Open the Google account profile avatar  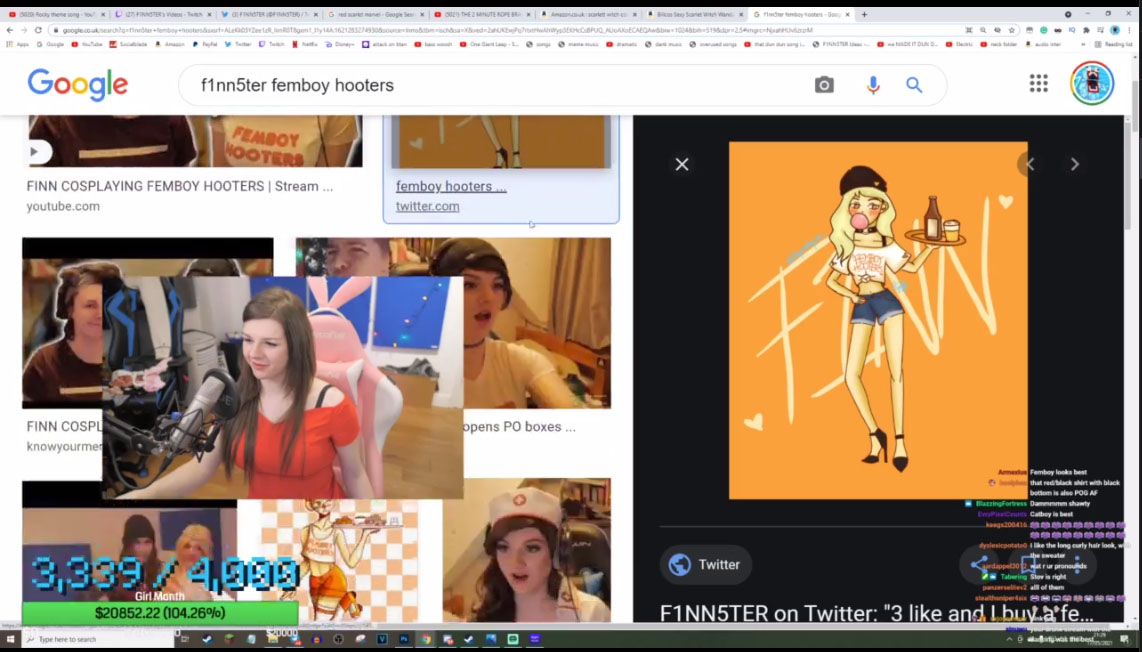click(x=1092, y=83)
